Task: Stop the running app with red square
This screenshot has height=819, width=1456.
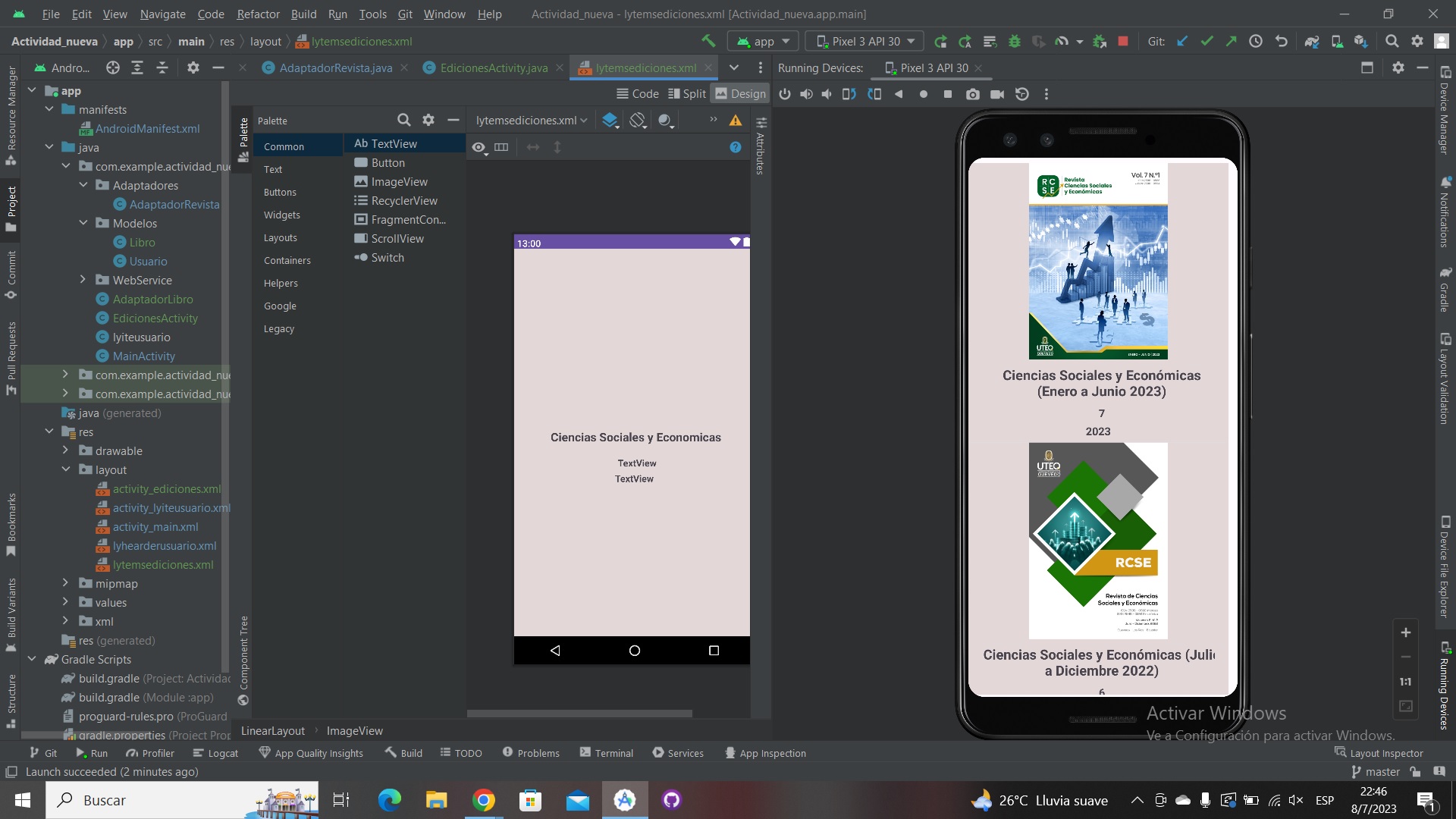Action: click(x=1123, y=41)
